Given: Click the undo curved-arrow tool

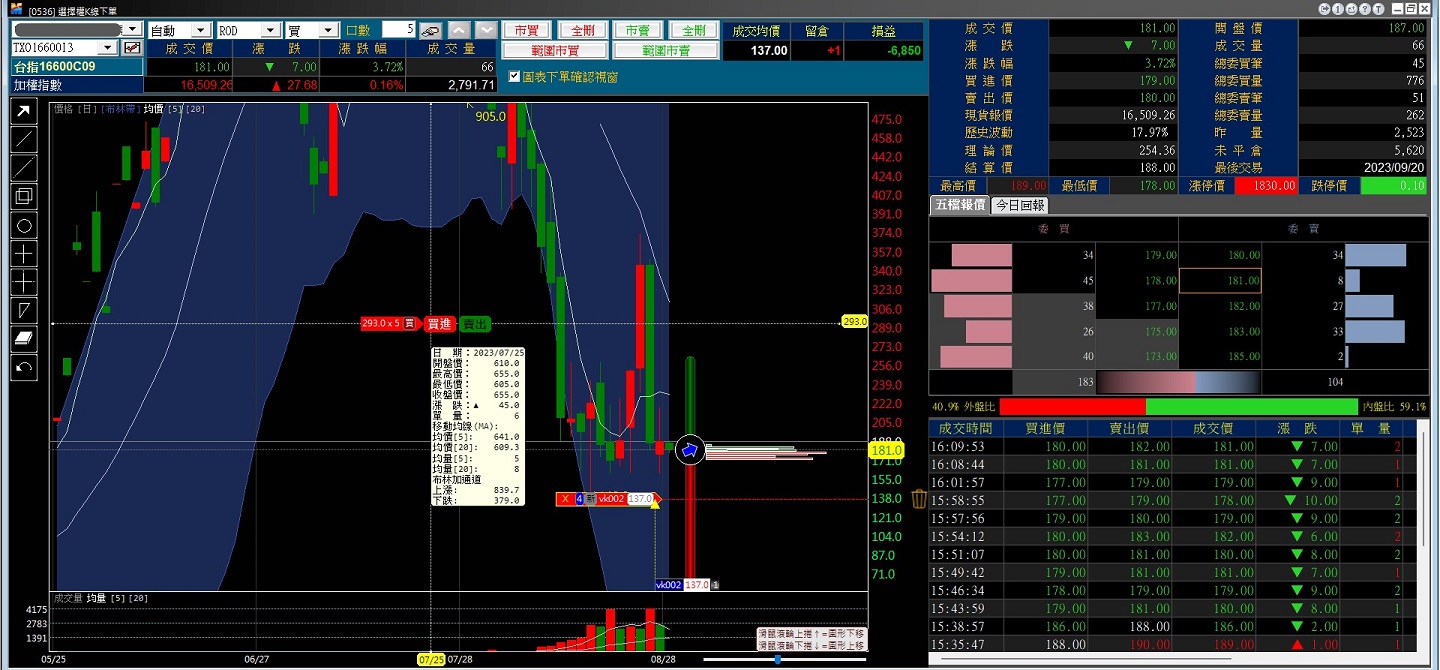Looking at the screenshot, I should pos(24,368).
